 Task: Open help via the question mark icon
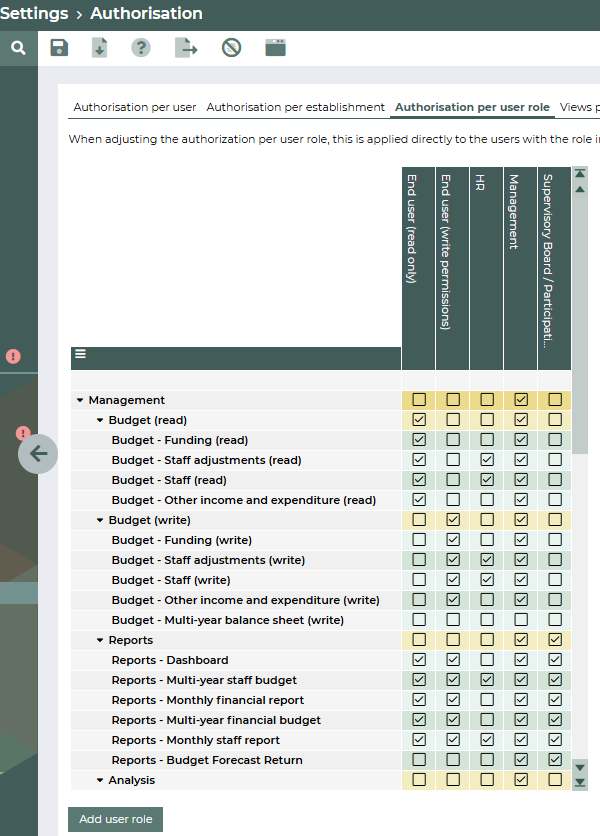click(x=141, y=48)
